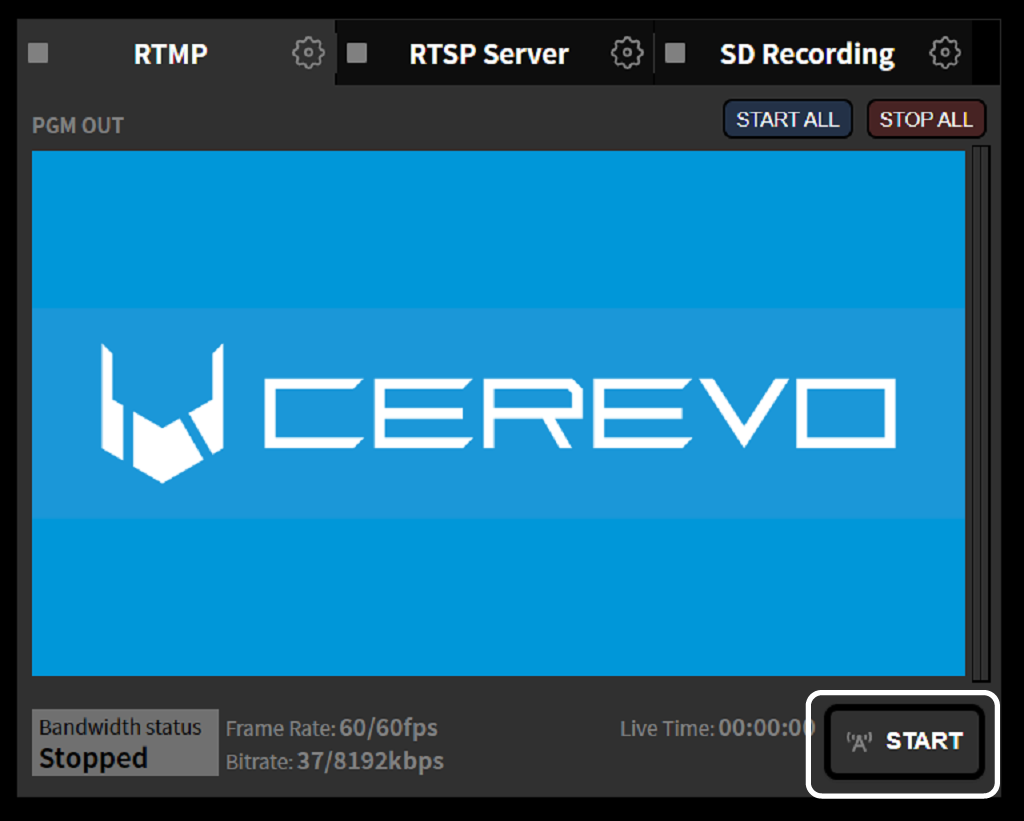This screenshot has height=821, width=1024.
Task: Switch to the RTSP Server tab
Action: [489, 54]
